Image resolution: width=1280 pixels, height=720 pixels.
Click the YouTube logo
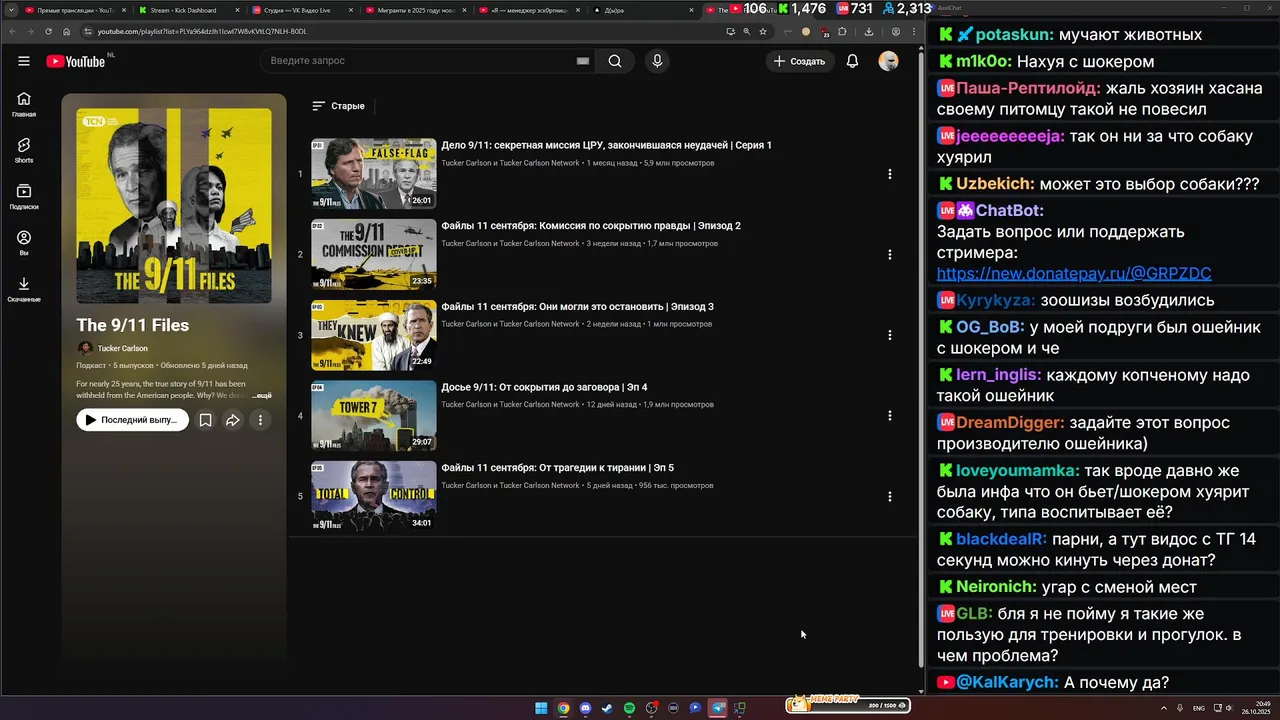[75, 61]
